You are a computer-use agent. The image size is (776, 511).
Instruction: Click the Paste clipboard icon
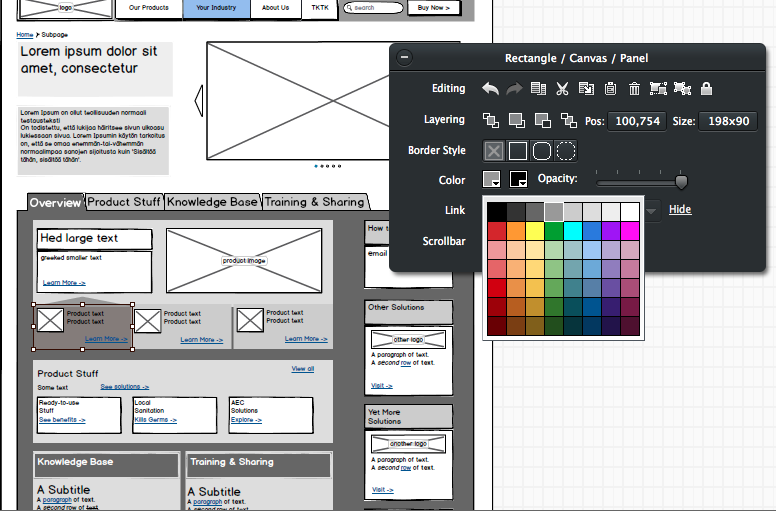[x=611, y=89]
